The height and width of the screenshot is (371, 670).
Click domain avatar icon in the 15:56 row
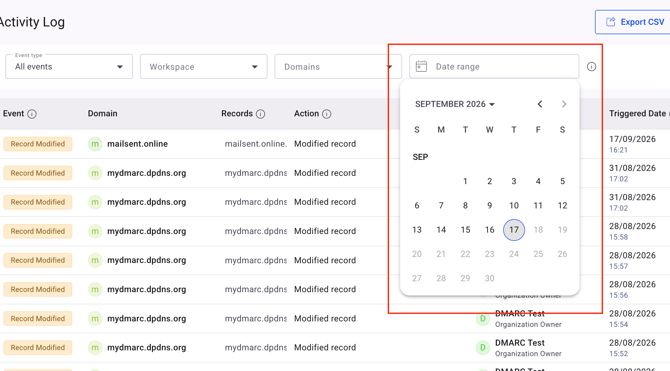tap(95, 289)
